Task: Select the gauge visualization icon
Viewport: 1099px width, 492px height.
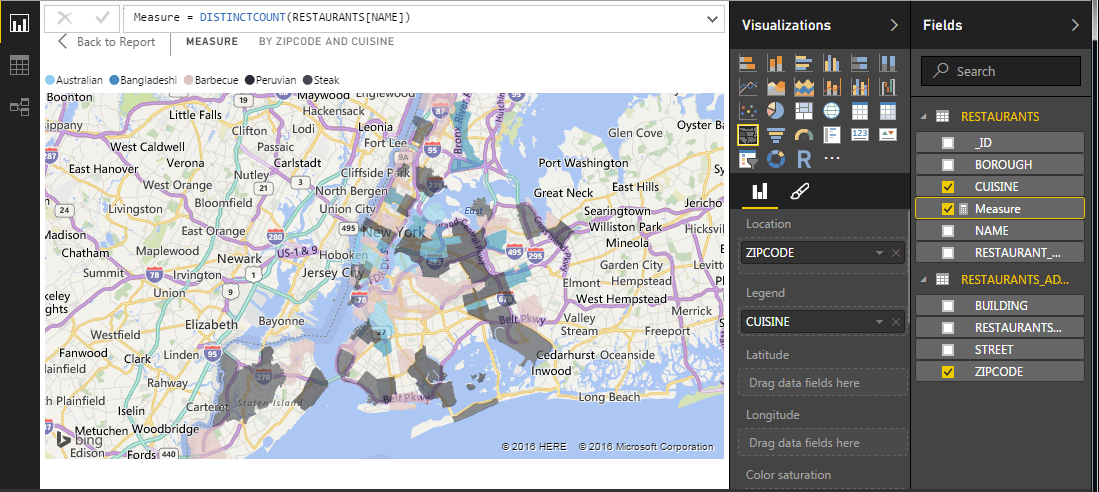Action: click(803, 134)
